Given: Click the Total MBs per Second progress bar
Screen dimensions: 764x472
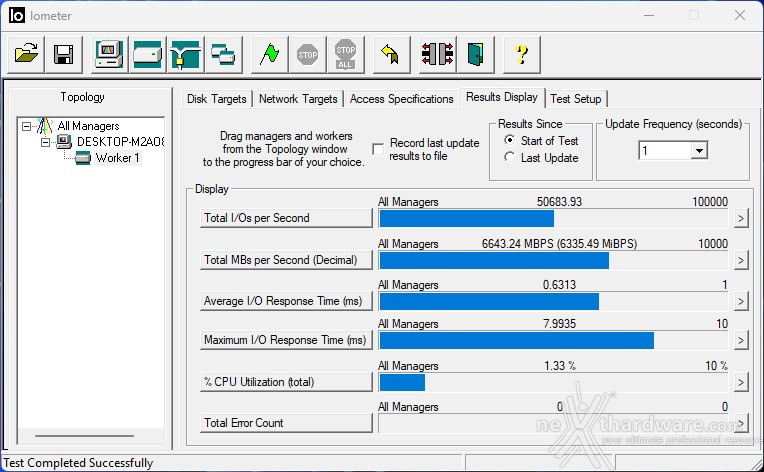Looking at the screenshot, I should click(553, 261).
